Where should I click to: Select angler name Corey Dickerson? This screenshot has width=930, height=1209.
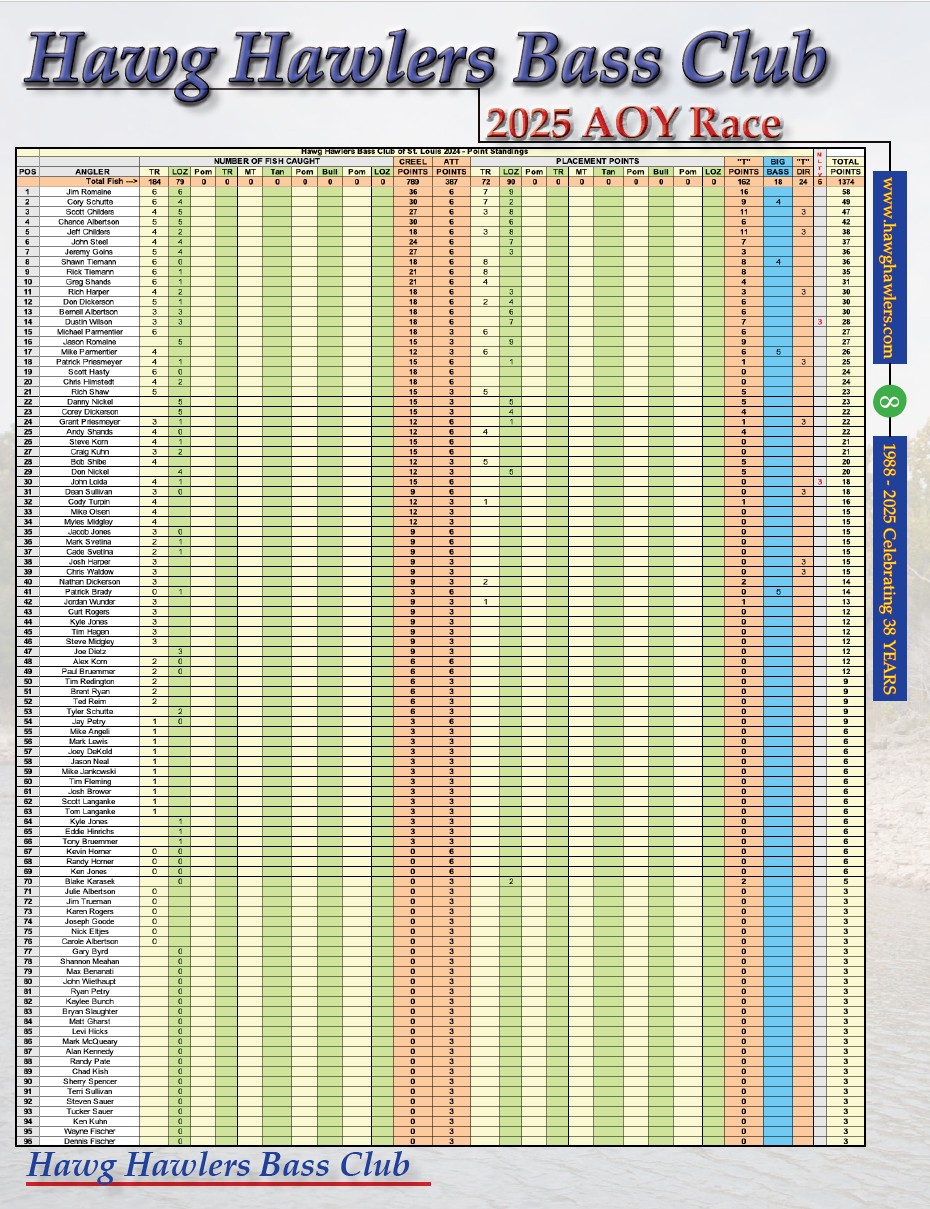[89, 411]
